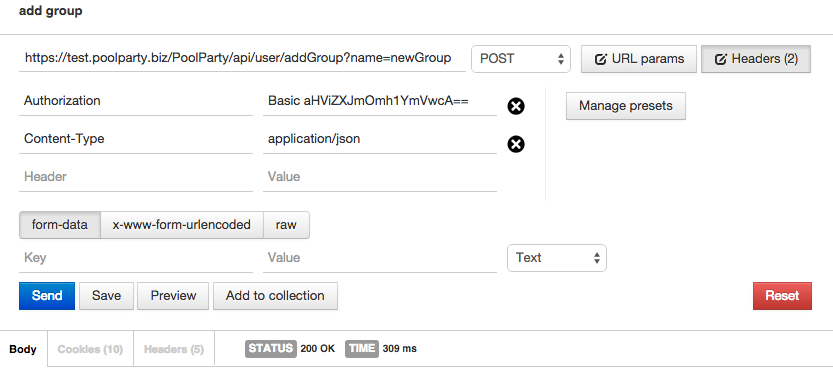
Task: Send the request
Action: tap(47, 295)
